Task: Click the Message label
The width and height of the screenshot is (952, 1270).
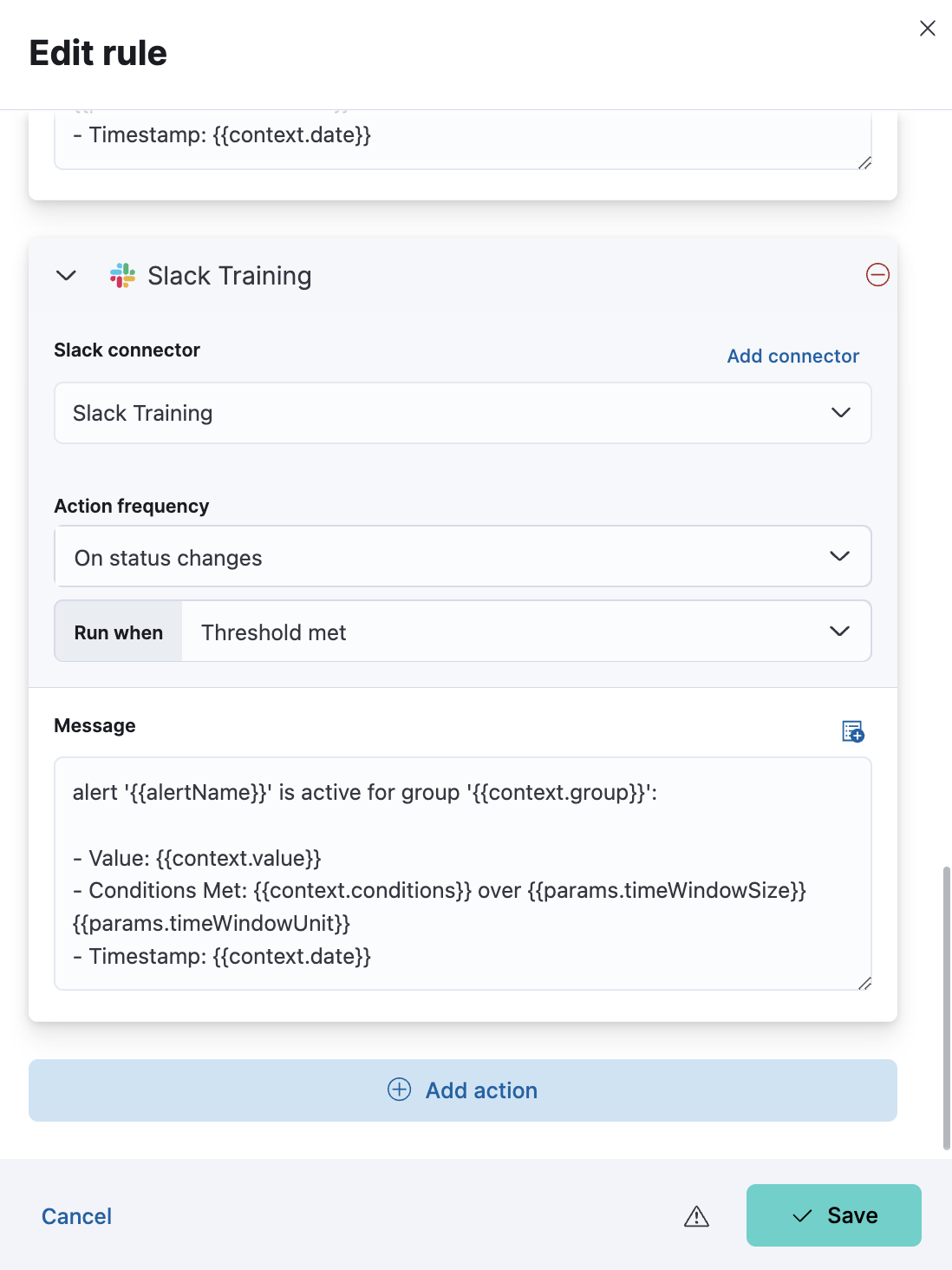Action: (95, 725)
